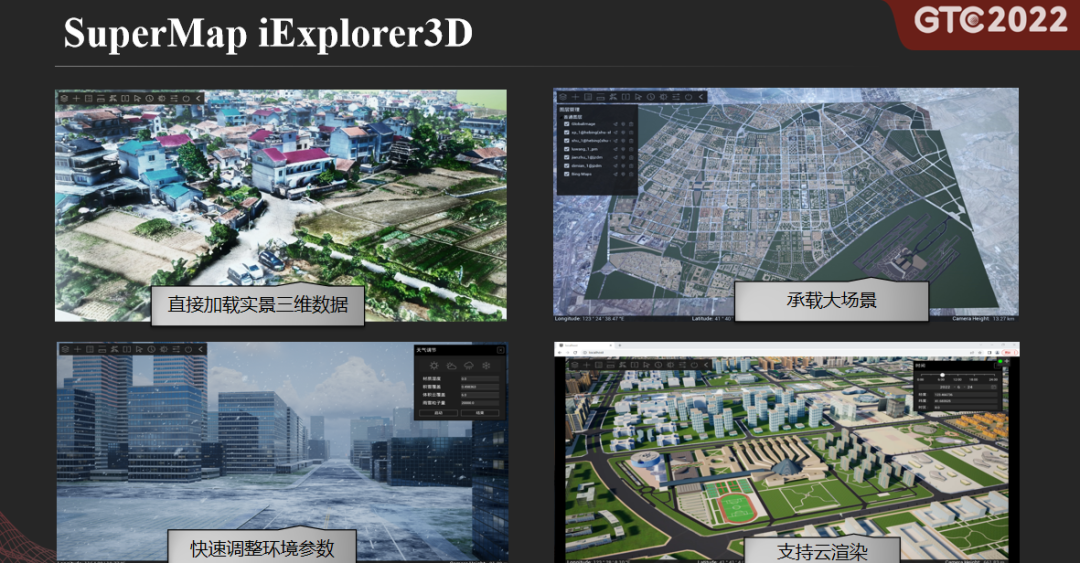The image size is (1080, 563).
Task: Open layers icon in 支持云渲染 view toolbar
Action: (574, 365)
